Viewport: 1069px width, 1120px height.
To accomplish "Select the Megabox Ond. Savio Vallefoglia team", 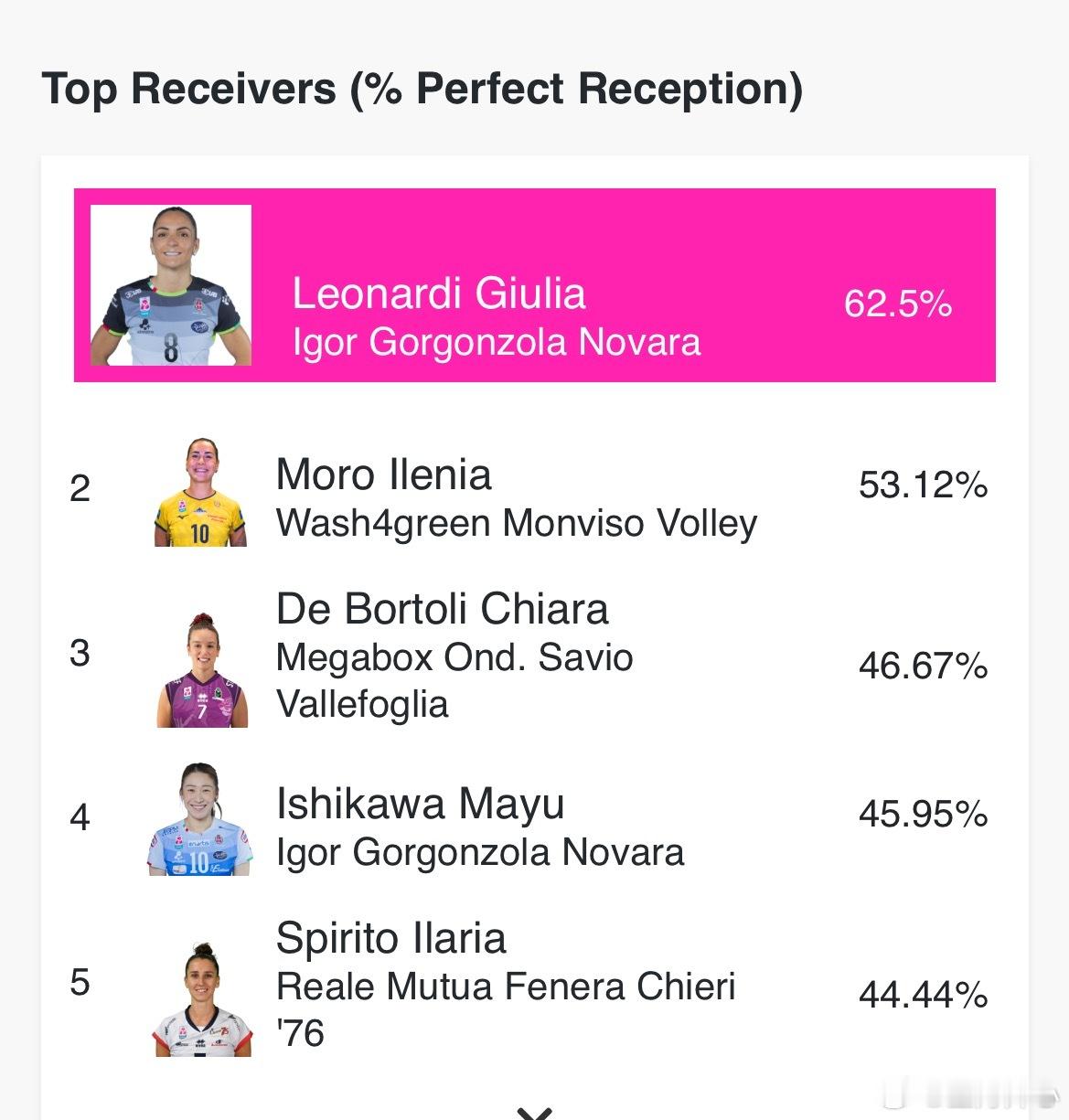I will 454,680.
